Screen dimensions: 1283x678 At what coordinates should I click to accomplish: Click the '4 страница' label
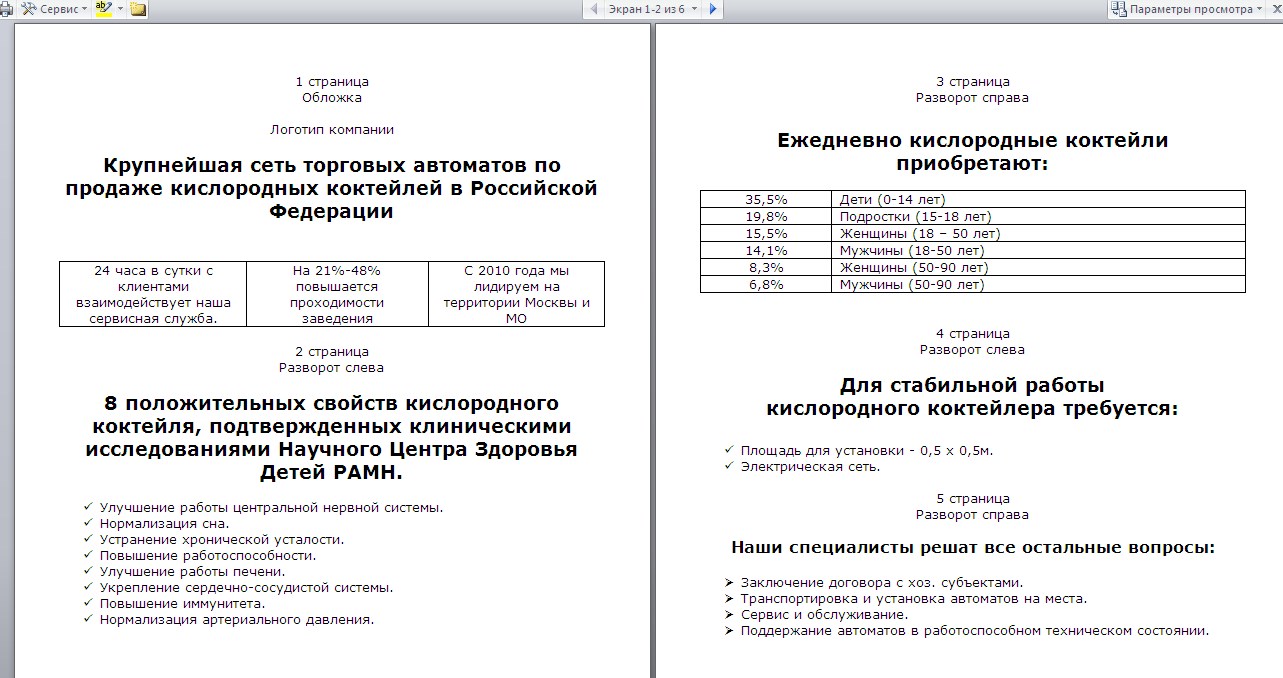tap(972, 333)
